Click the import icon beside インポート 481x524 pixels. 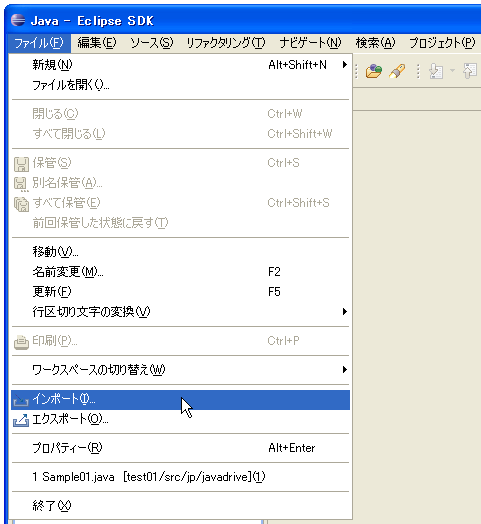tap(21, 400)
